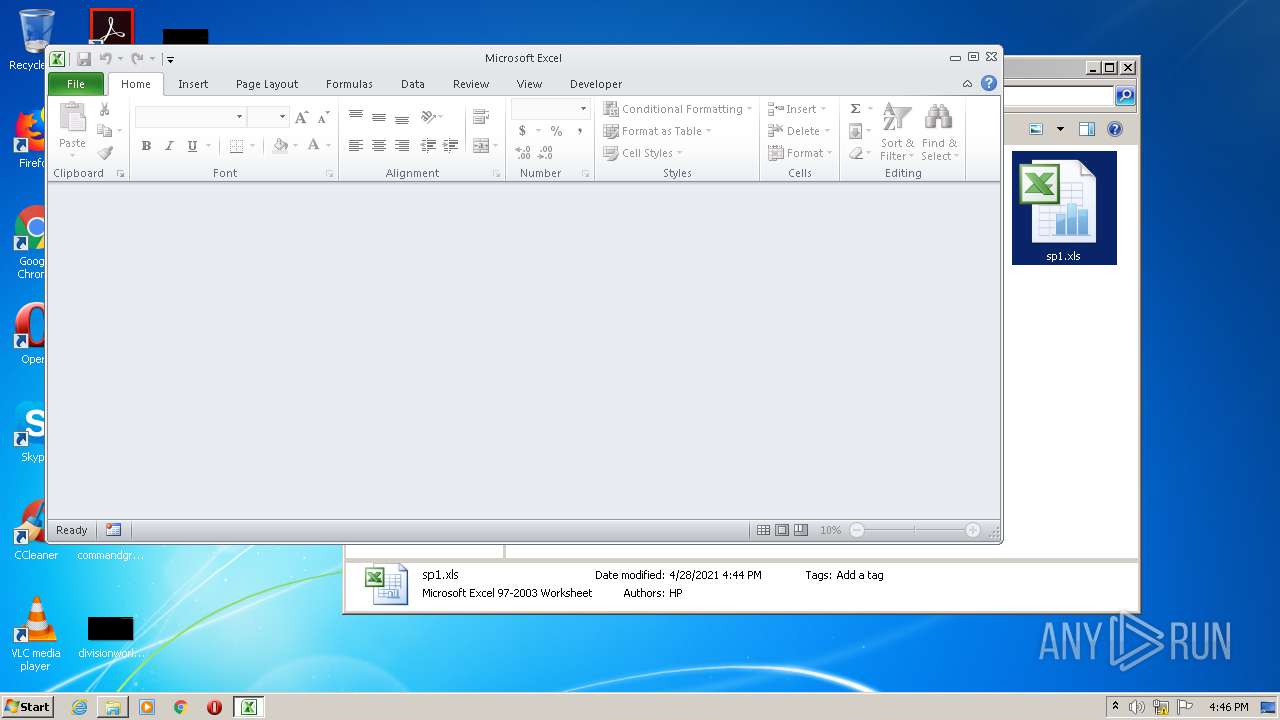Viewport: 1280px width, 720px height.
Task: Open the font name combo box
Action: (190, 117)
